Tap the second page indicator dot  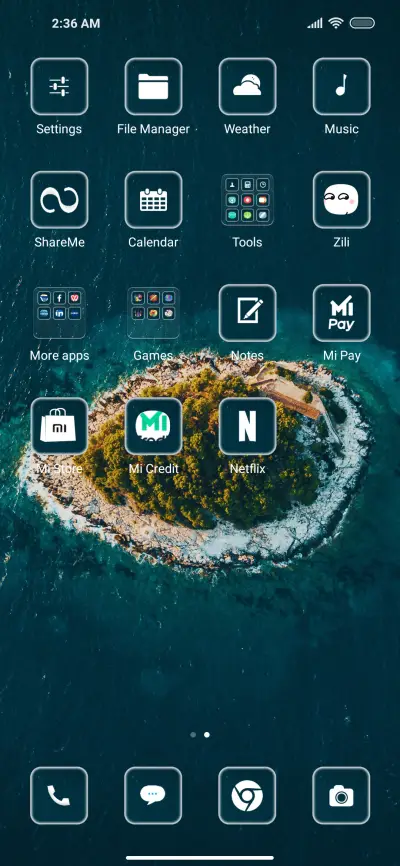coord(207,735)
